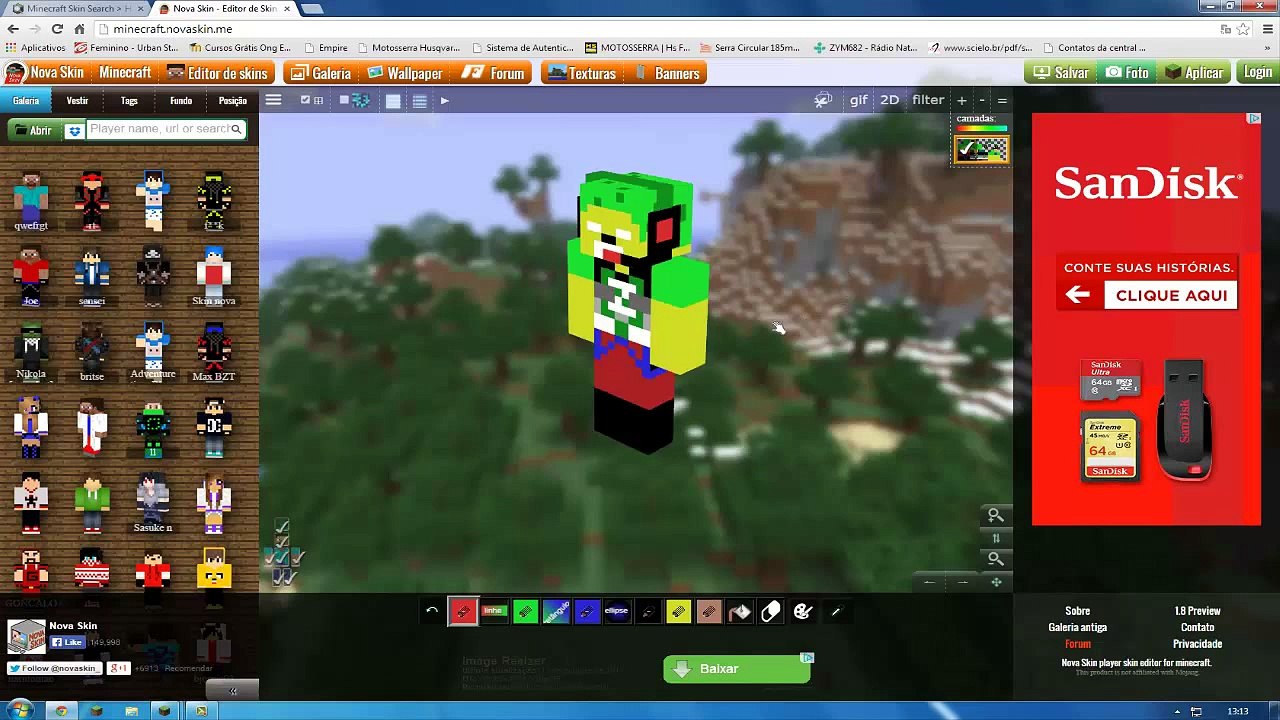Click the zoom in magnifier

click(995, 516)
